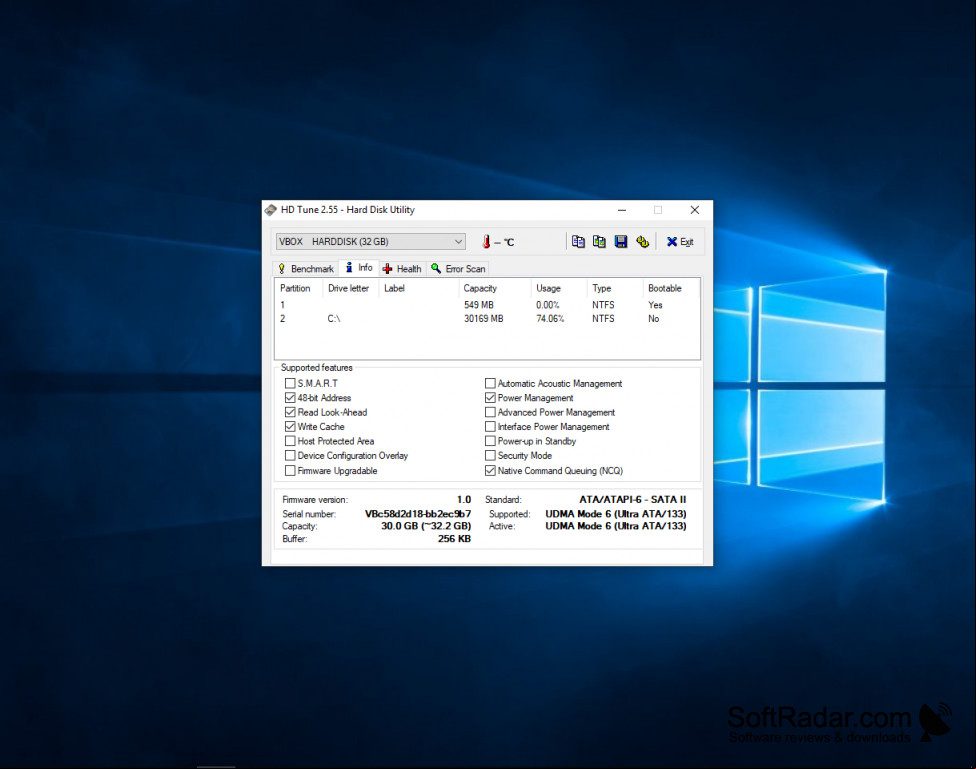Click the Label column header
Image resolution: width=976 pixels, height=769 pixels.
click(418, 288)
